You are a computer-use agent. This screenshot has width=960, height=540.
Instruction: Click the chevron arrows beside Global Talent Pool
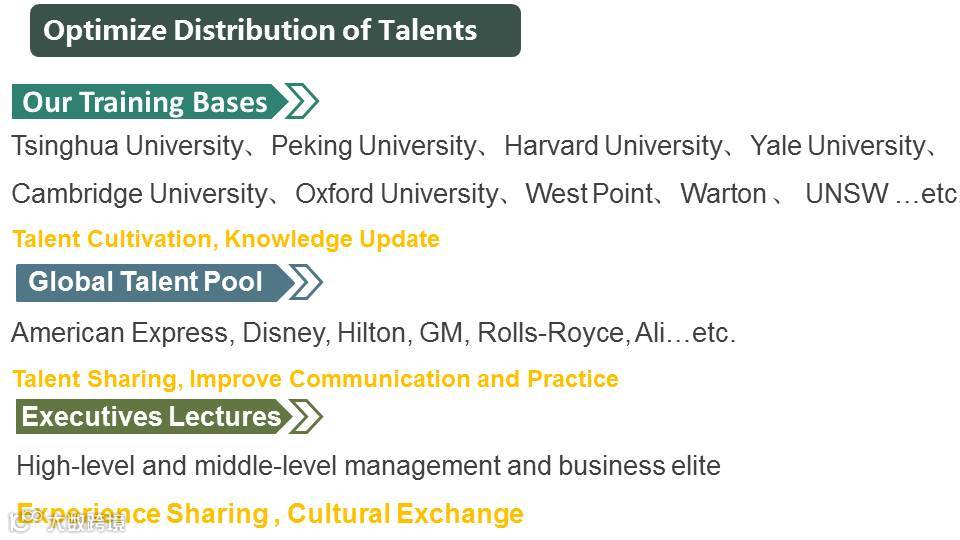coord(304,282)
